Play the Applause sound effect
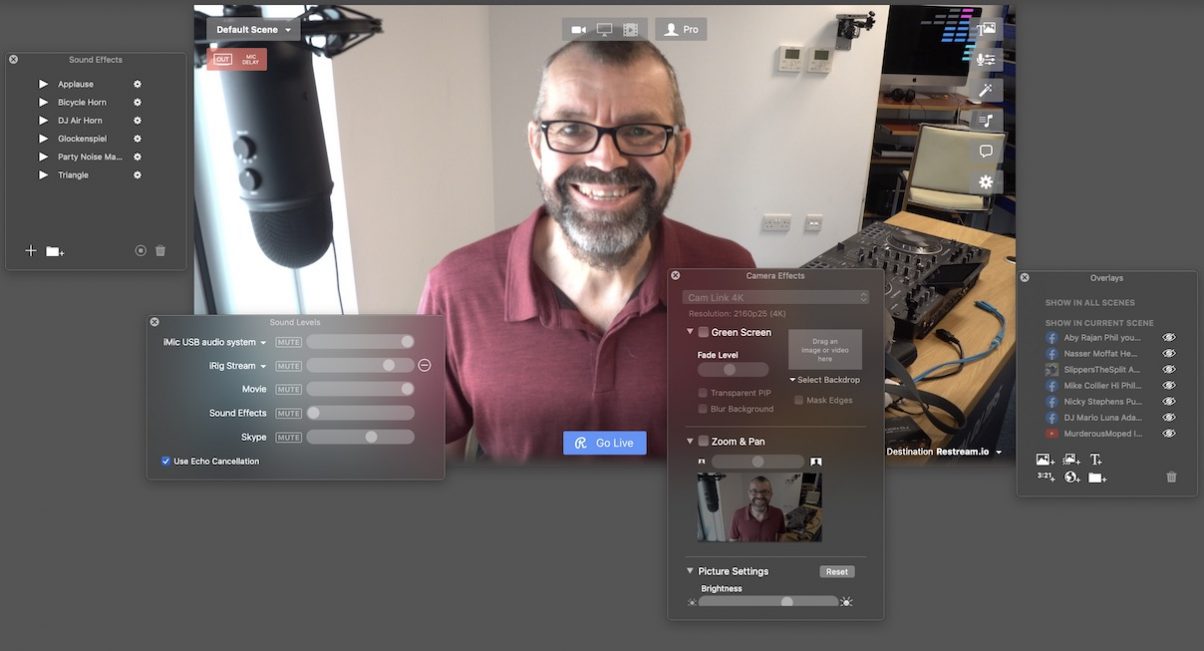 (x=43, y=84)
